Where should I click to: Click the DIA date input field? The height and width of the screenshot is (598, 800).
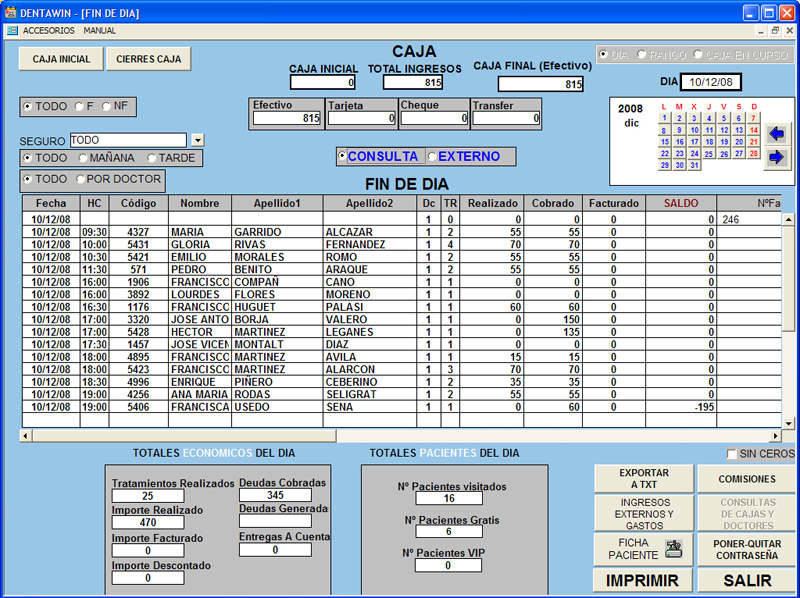(x=712, y=82)
